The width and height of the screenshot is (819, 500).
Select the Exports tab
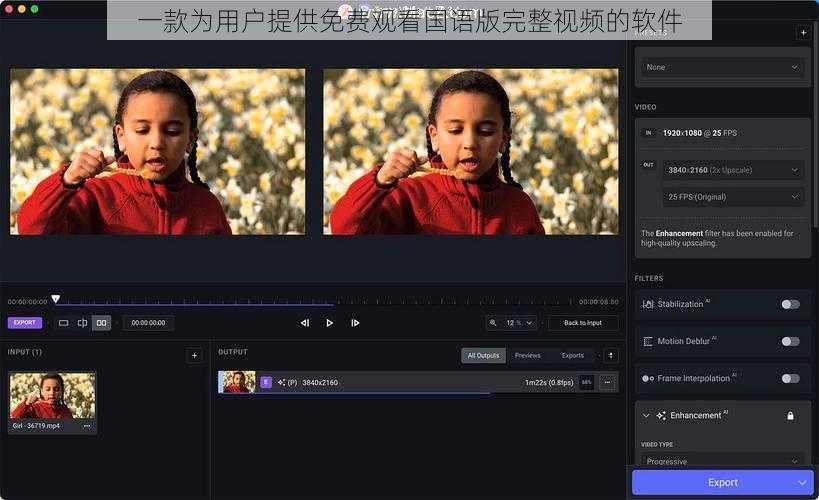[x=572, y=356]
